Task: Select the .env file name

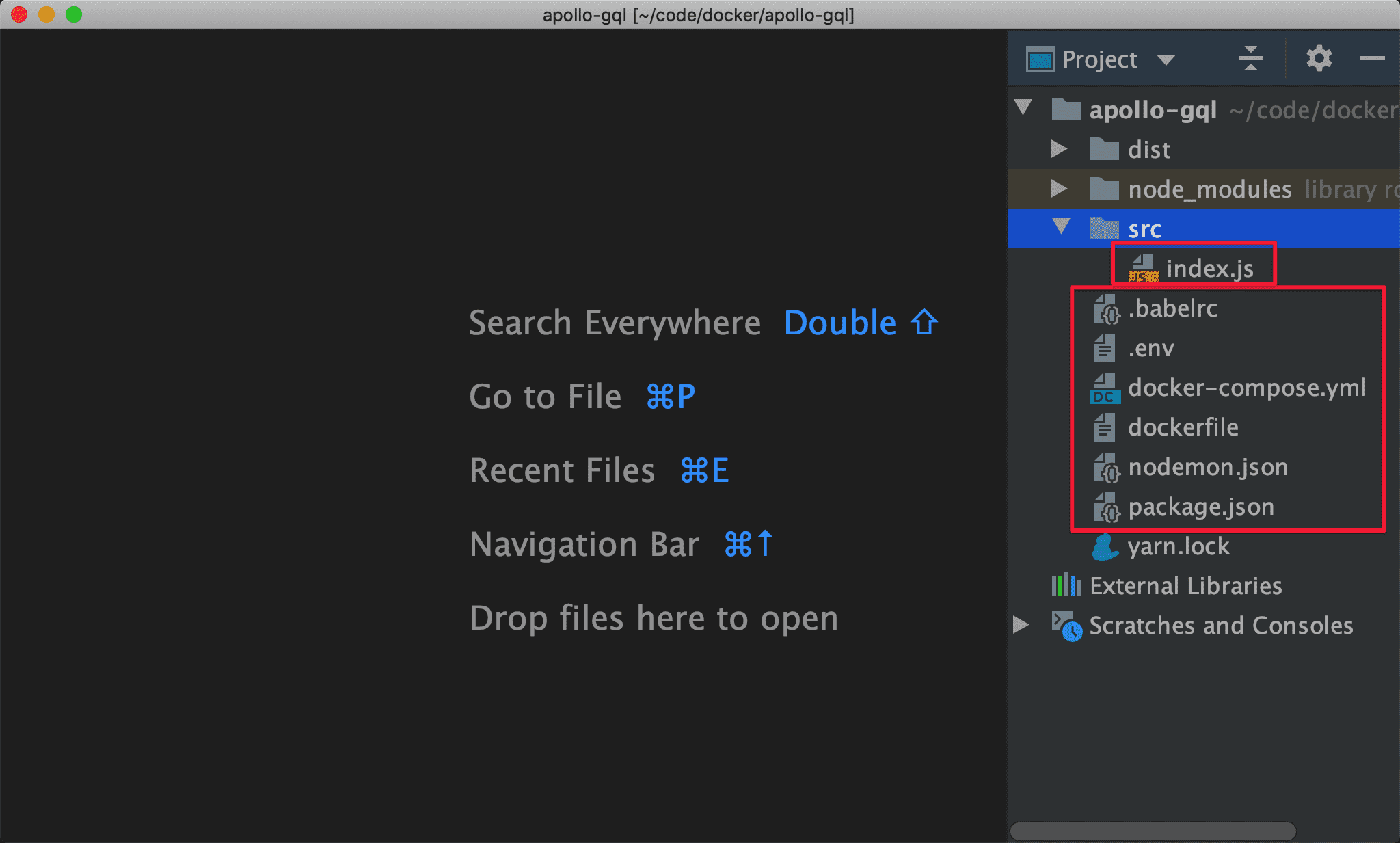Action: [1151, 349]
